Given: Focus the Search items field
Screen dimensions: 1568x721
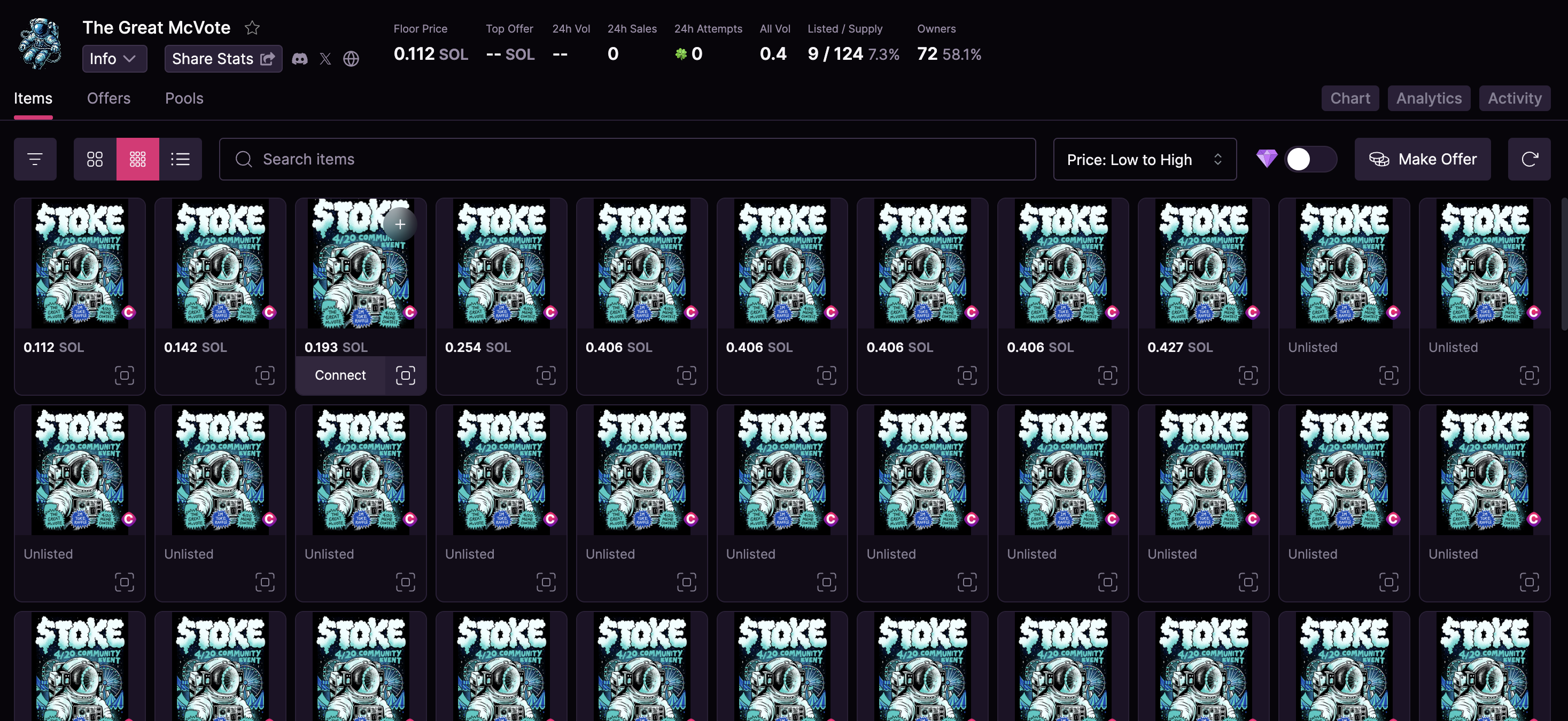Looking at the screenshot, I should tap(627, 159).
